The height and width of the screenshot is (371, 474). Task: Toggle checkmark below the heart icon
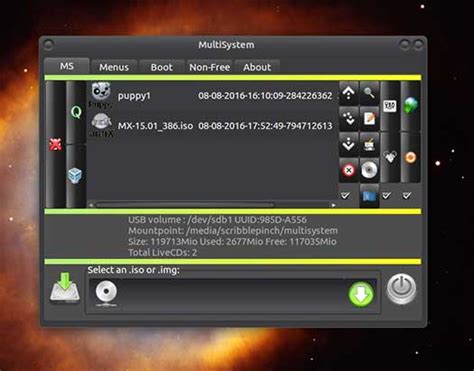(x=387, y=195)
